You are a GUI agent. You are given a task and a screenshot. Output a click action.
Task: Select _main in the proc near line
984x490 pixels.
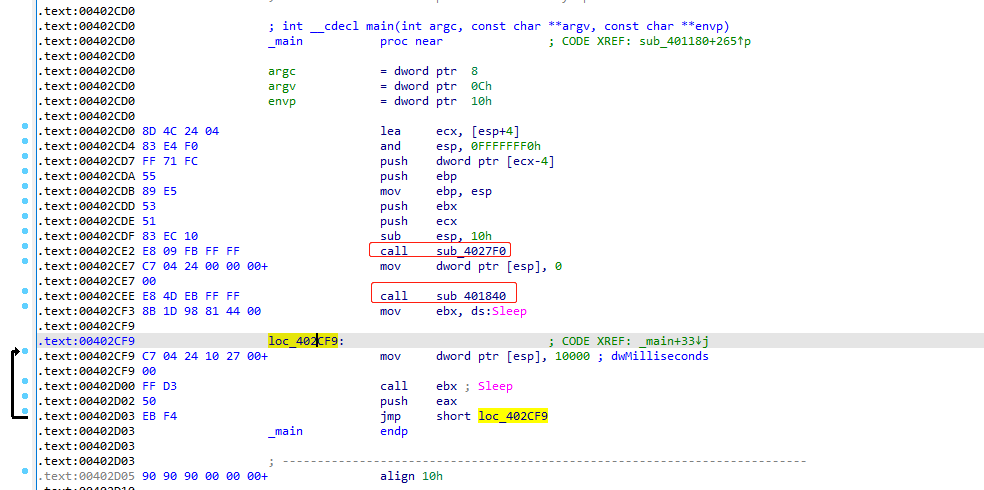(x=285, y=41)
